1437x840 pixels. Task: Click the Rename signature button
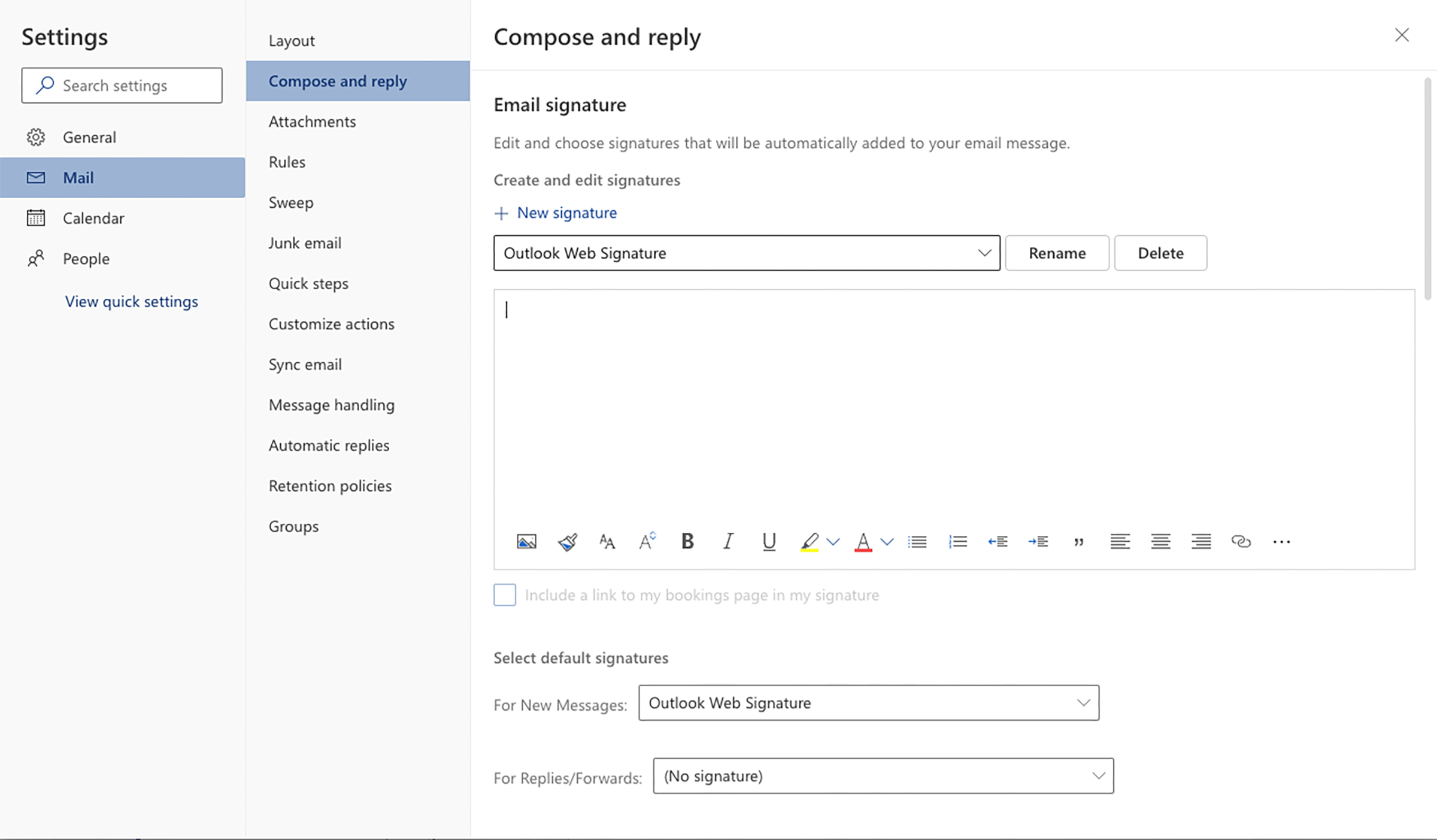click(x=1057, y=252)
